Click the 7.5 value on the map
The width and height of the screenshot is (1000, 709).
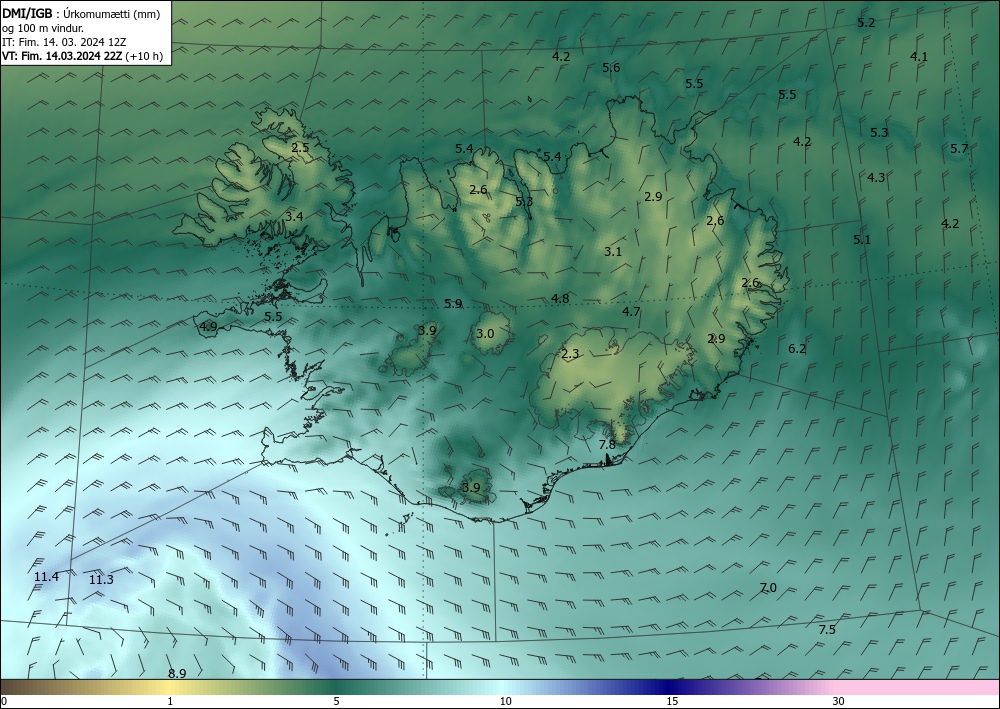[x=827, y=629]
